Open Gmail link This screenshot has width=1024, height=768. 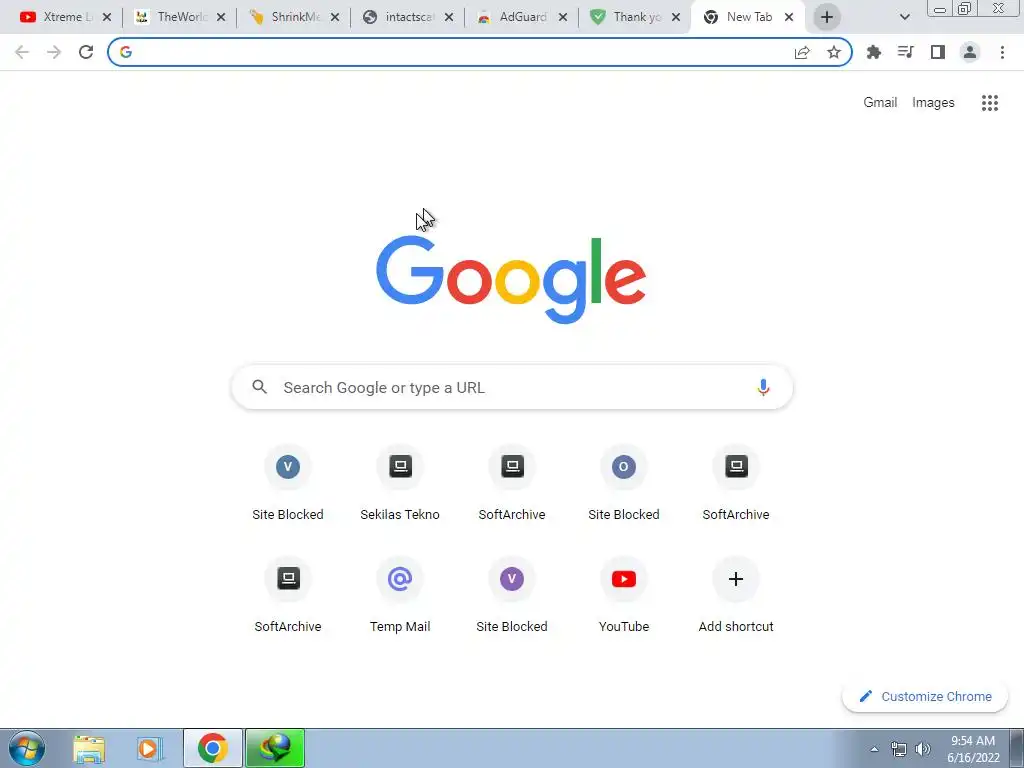pos(880,103)
